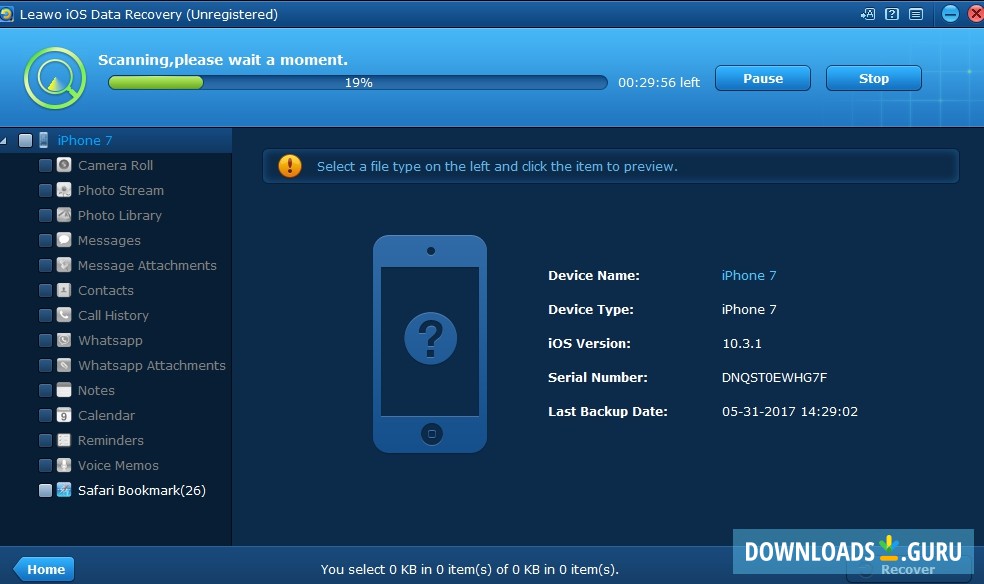
Task: Click the selection summary status text
Action: tap(469, 569)
